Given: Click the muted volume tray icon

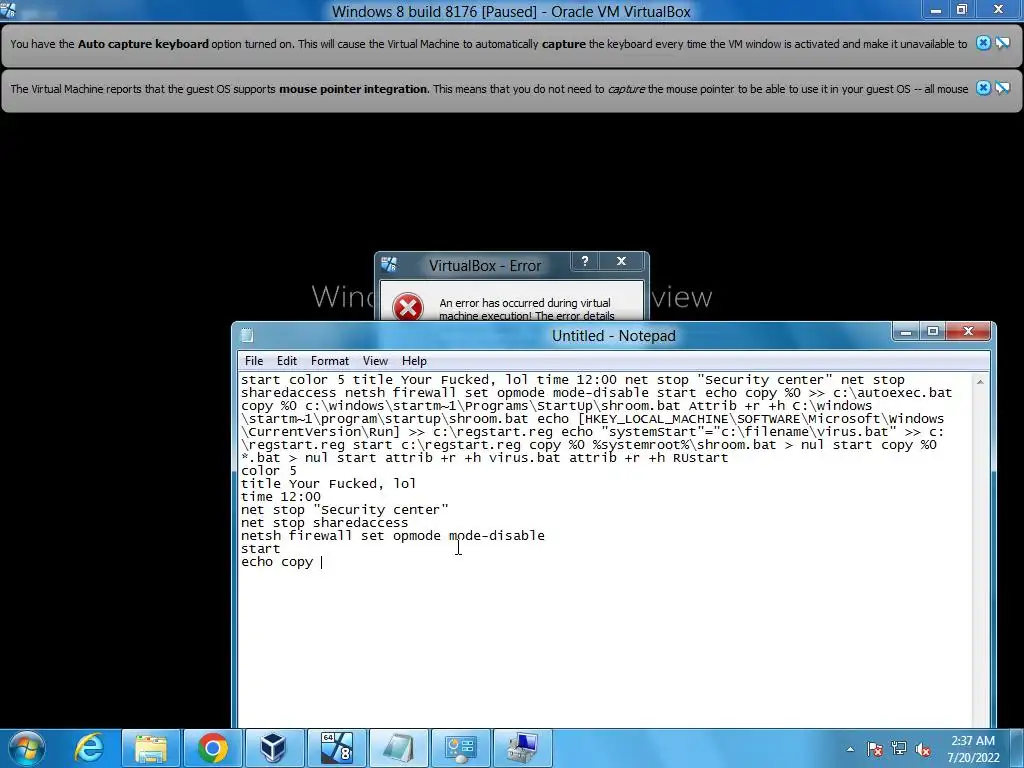Looking at the screenshot, I should [923, 749].
